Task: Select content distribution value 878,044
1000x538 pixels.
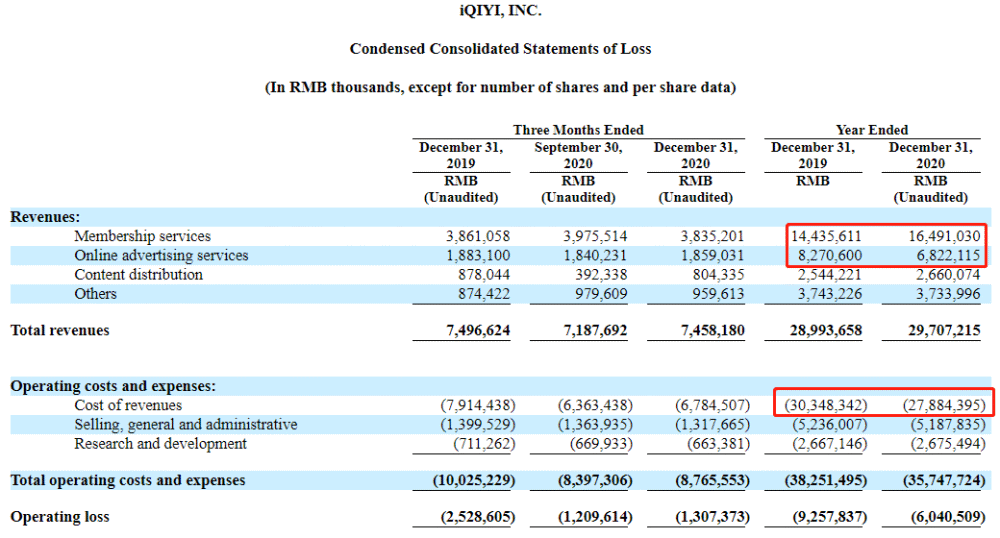Action: pyautogui.click(x=484, y=275)
